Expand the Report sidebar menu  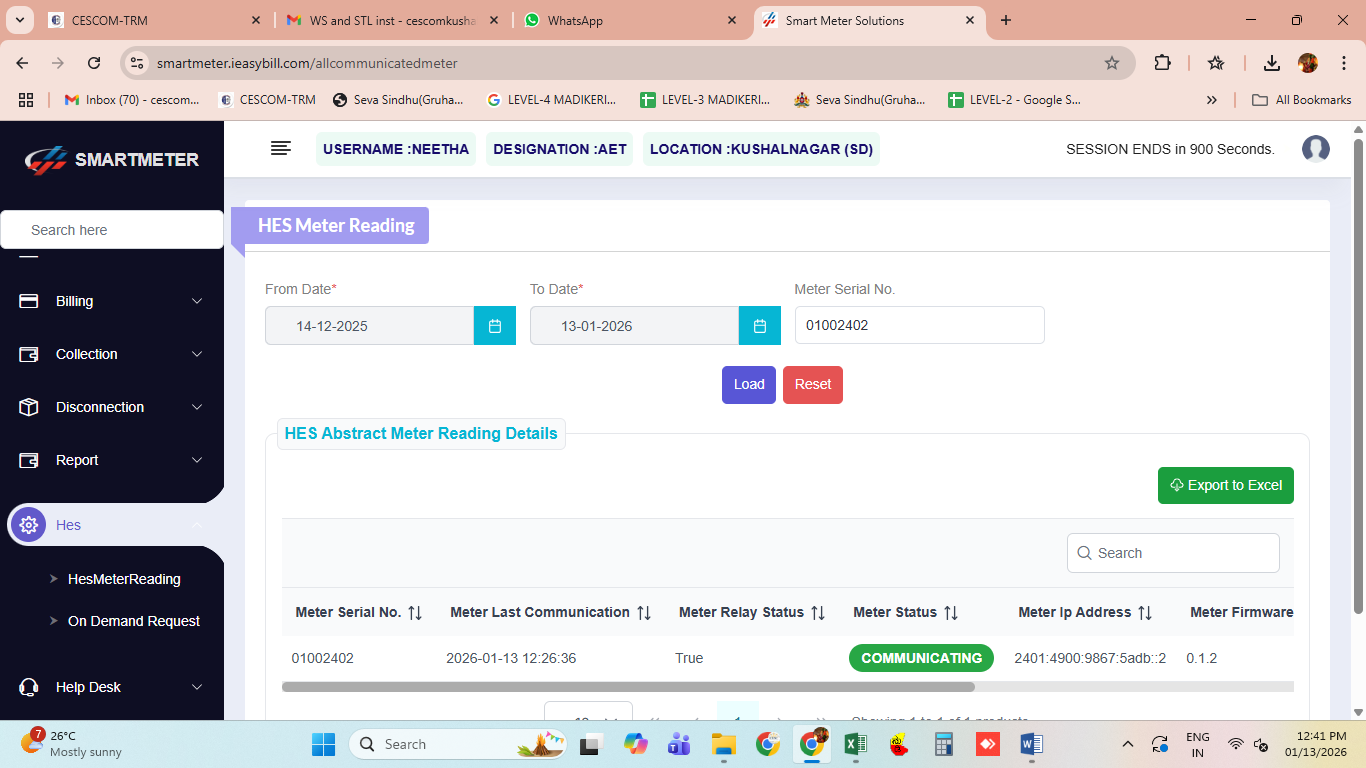tap(112, 460)
